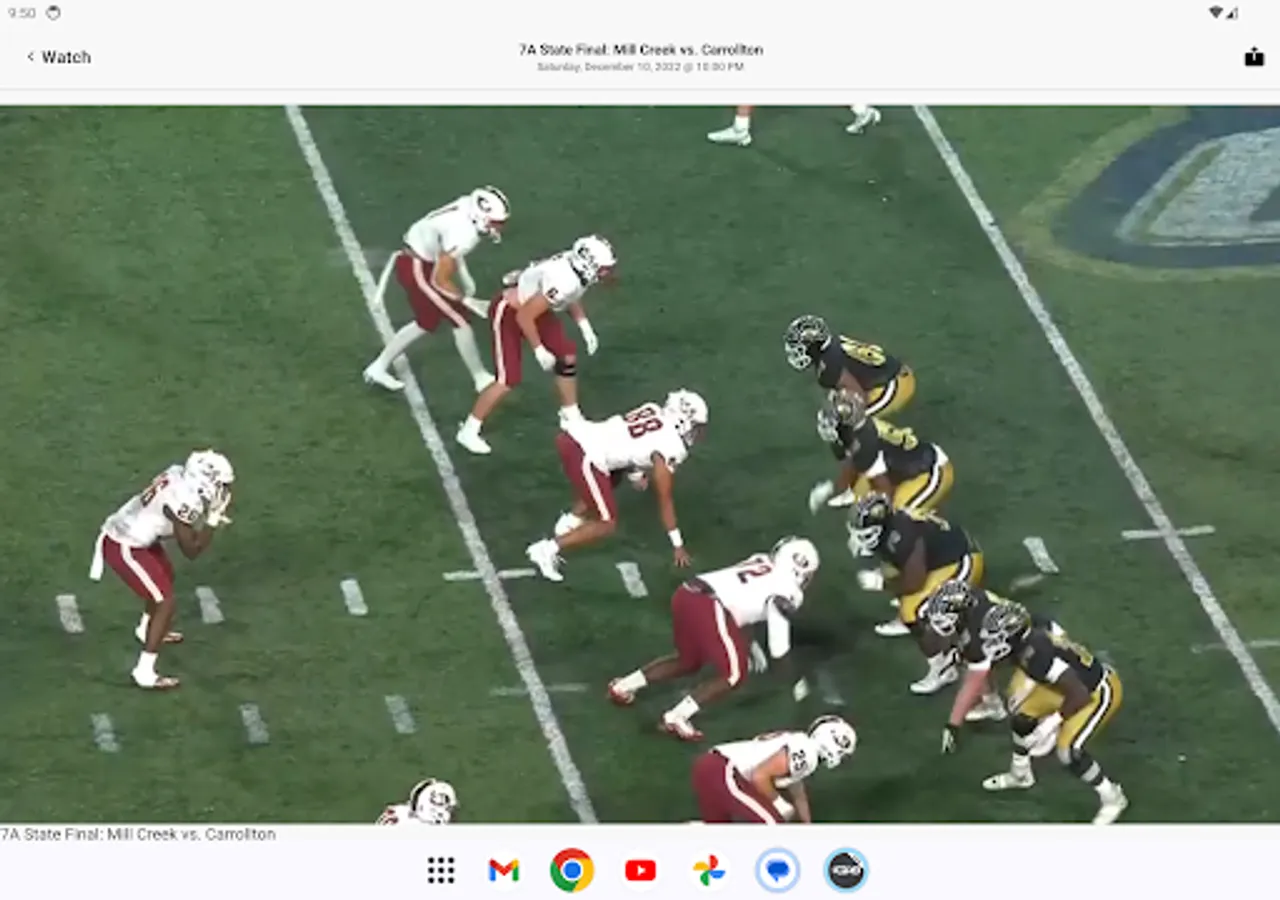Tap the Wi-Fi indicator in the status bar
Screen dimensions: 1280x900
1215,13
